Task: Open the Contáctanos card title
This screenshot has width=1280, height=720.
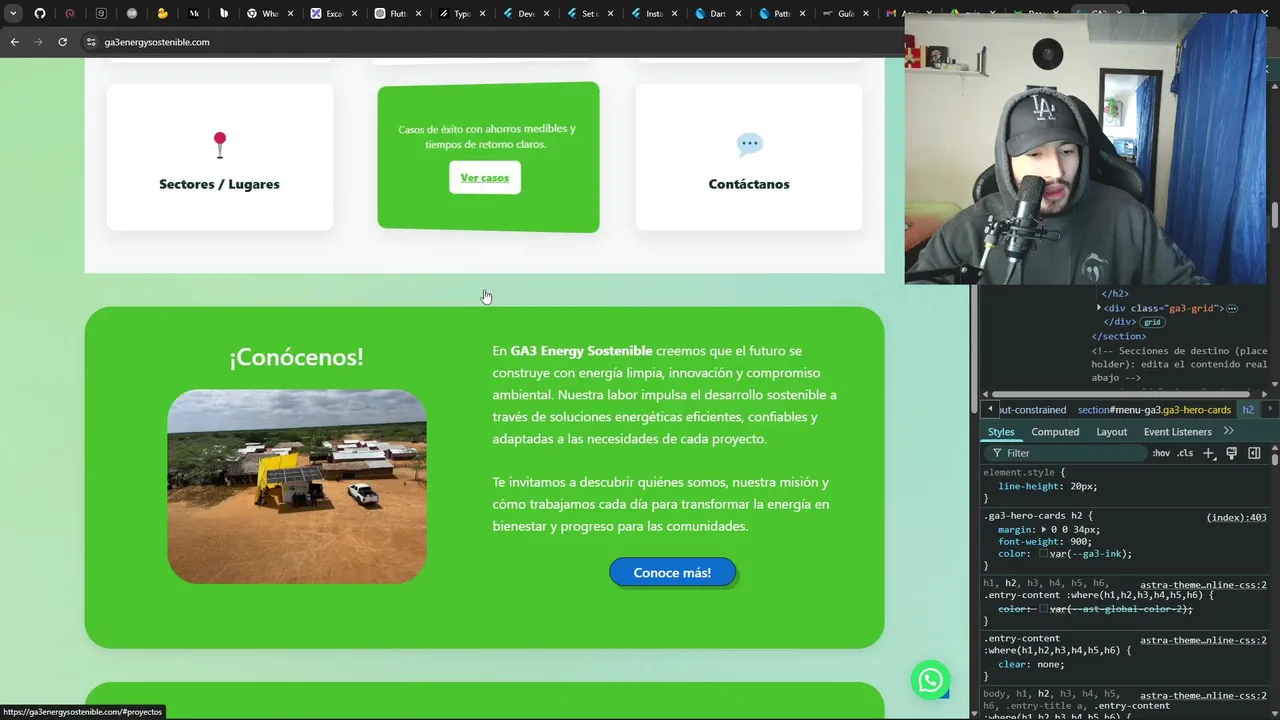Action: 749,184
